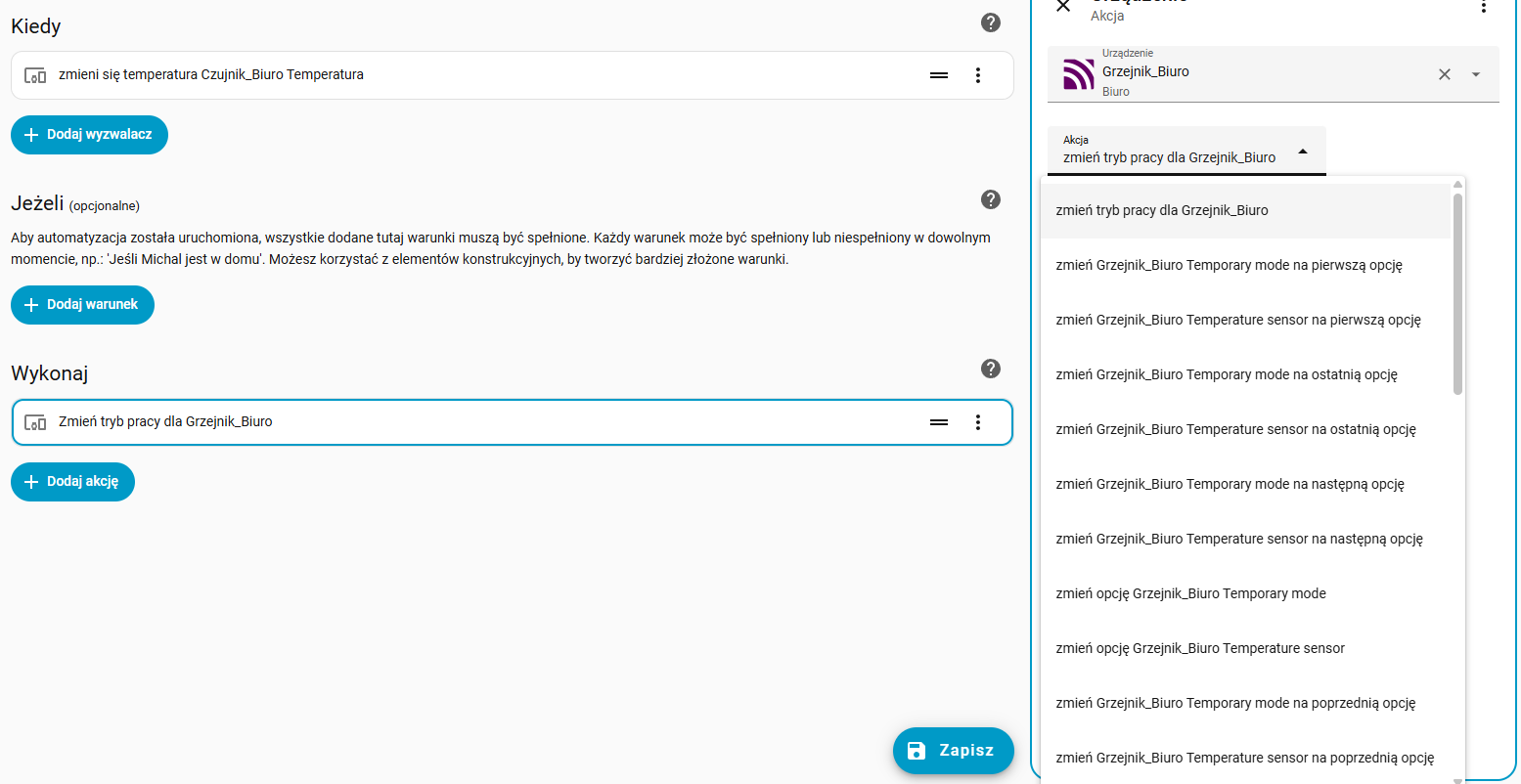Choose 'Temporary mode na pierwszą opcję' option
The image size is (1521, 784).
(1230, 265)
